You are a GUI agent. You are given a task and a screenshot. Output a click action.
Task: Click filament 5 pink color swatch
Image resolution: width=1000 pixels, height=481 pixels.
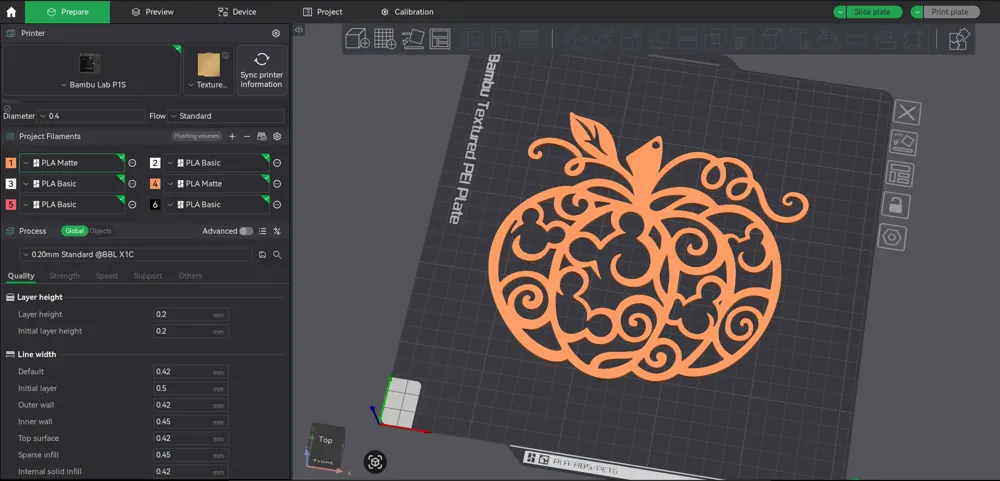11,205
